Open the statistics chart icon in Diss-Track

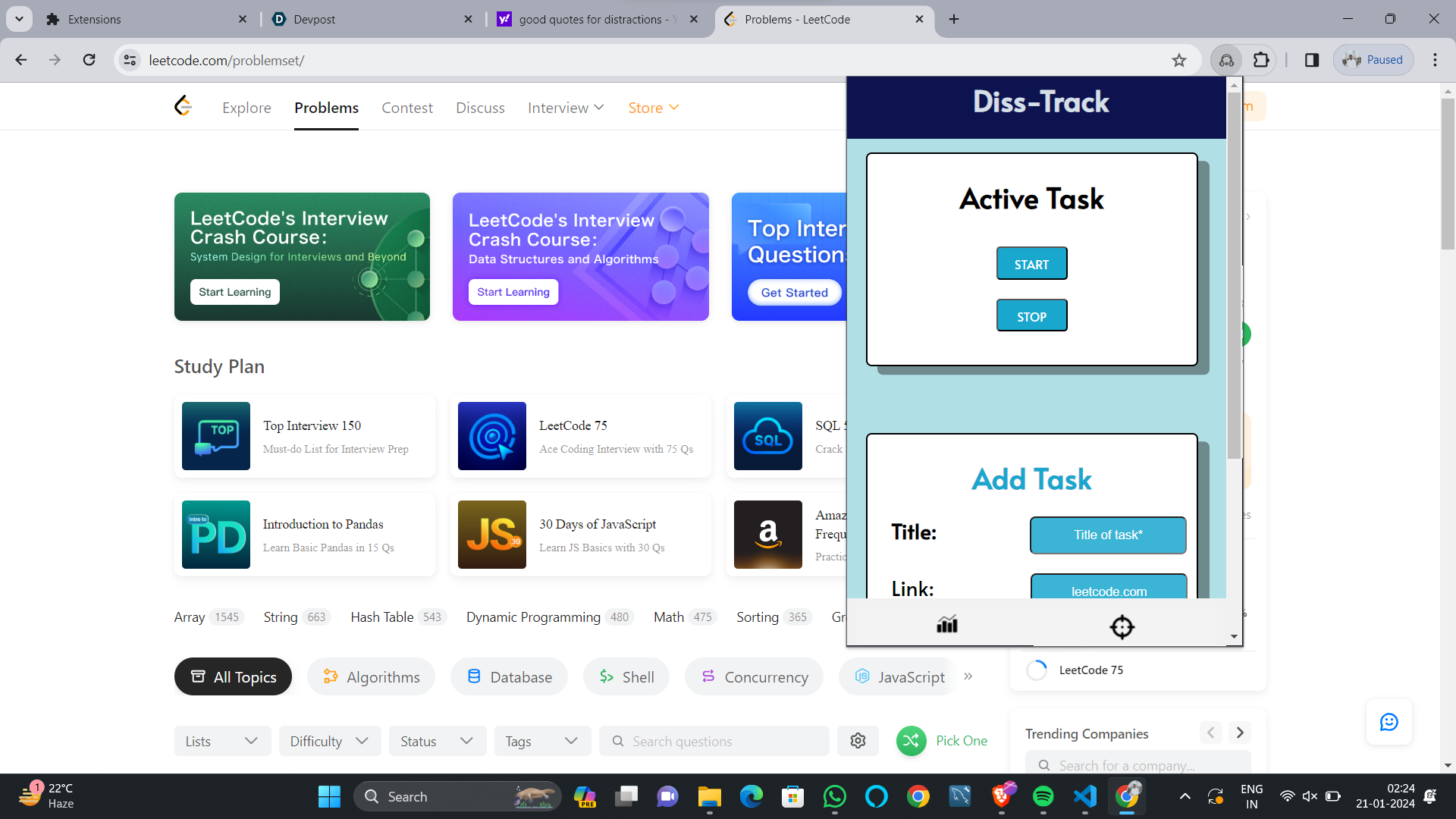tap(946, 624)
